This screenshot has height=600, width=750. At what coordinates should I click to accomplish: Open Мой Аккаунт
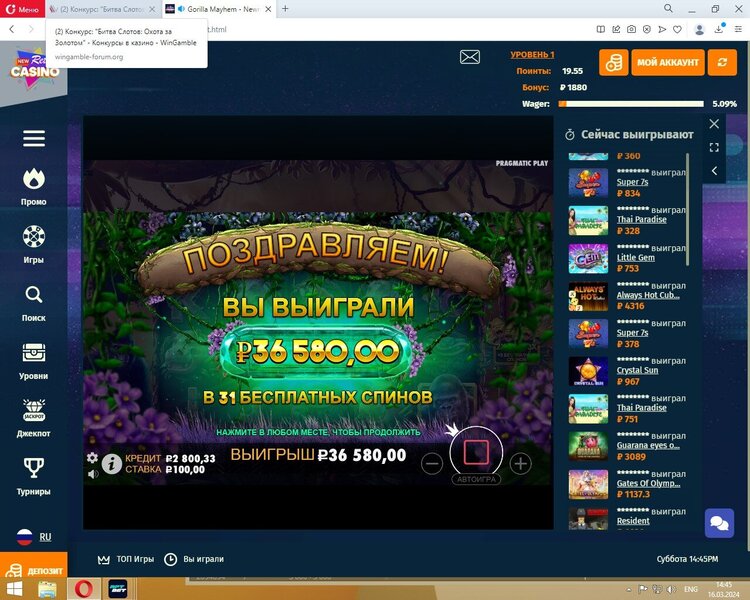point(668,62)
